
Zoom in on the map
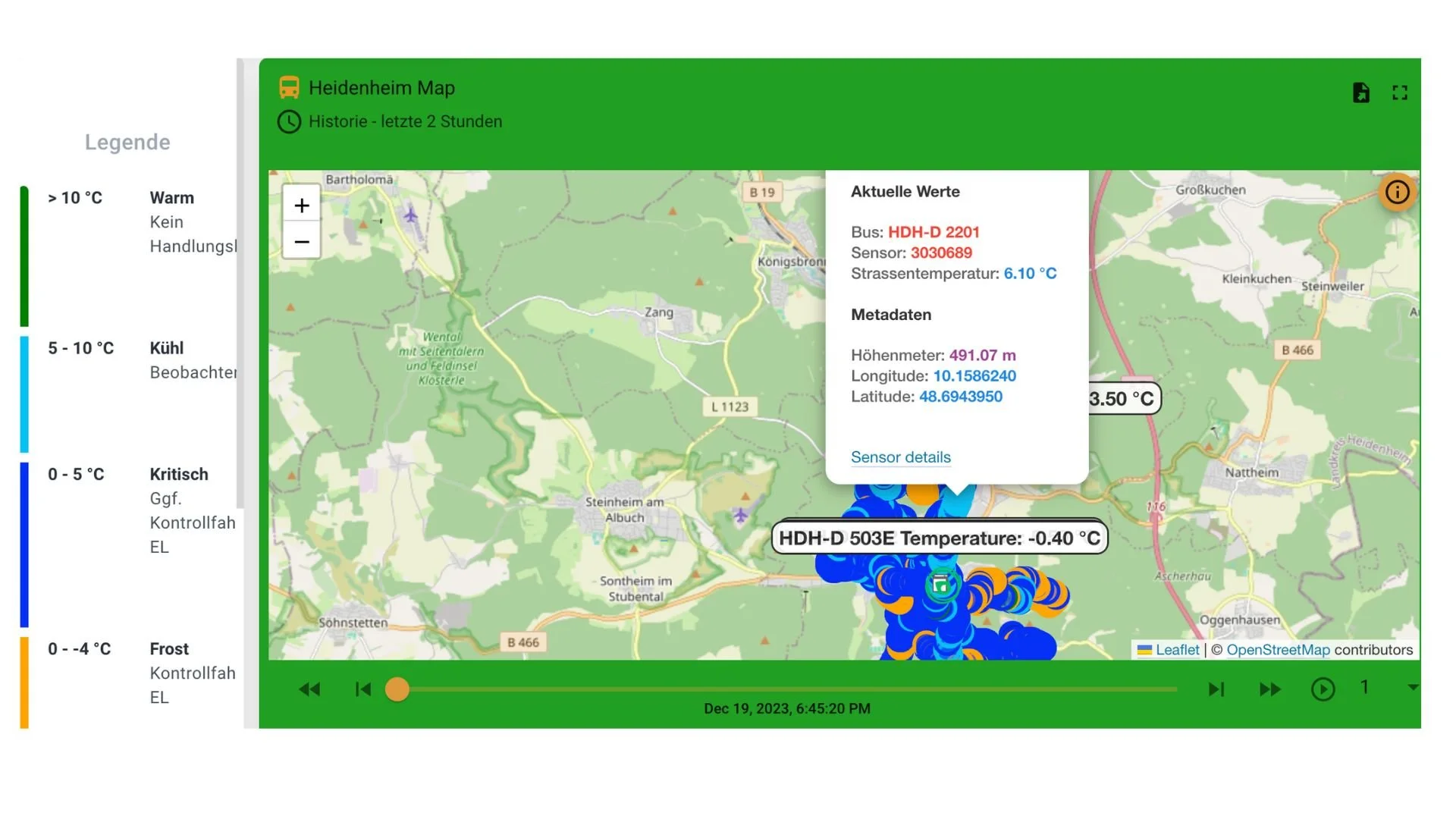302,206
